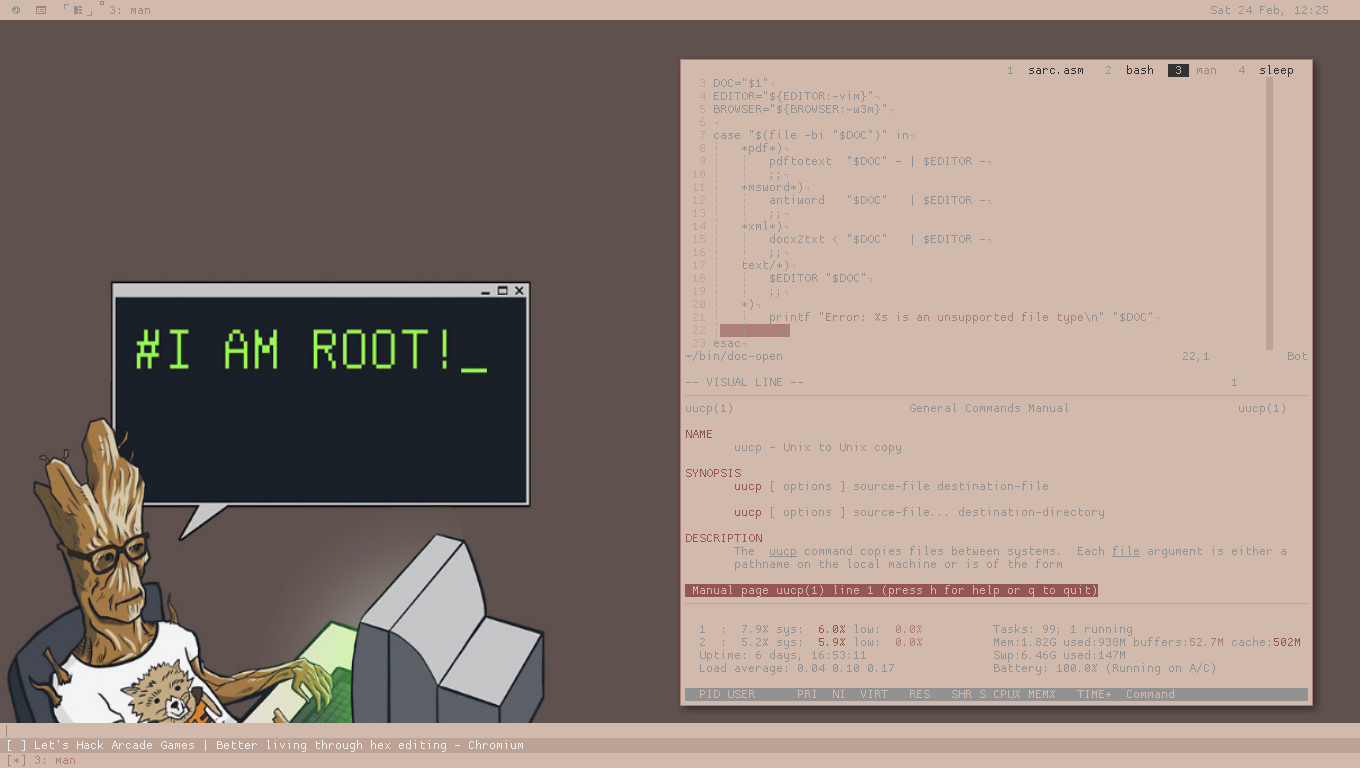
Task: Click the CPU 1 usage row in htop
Action: coord(811,629)
